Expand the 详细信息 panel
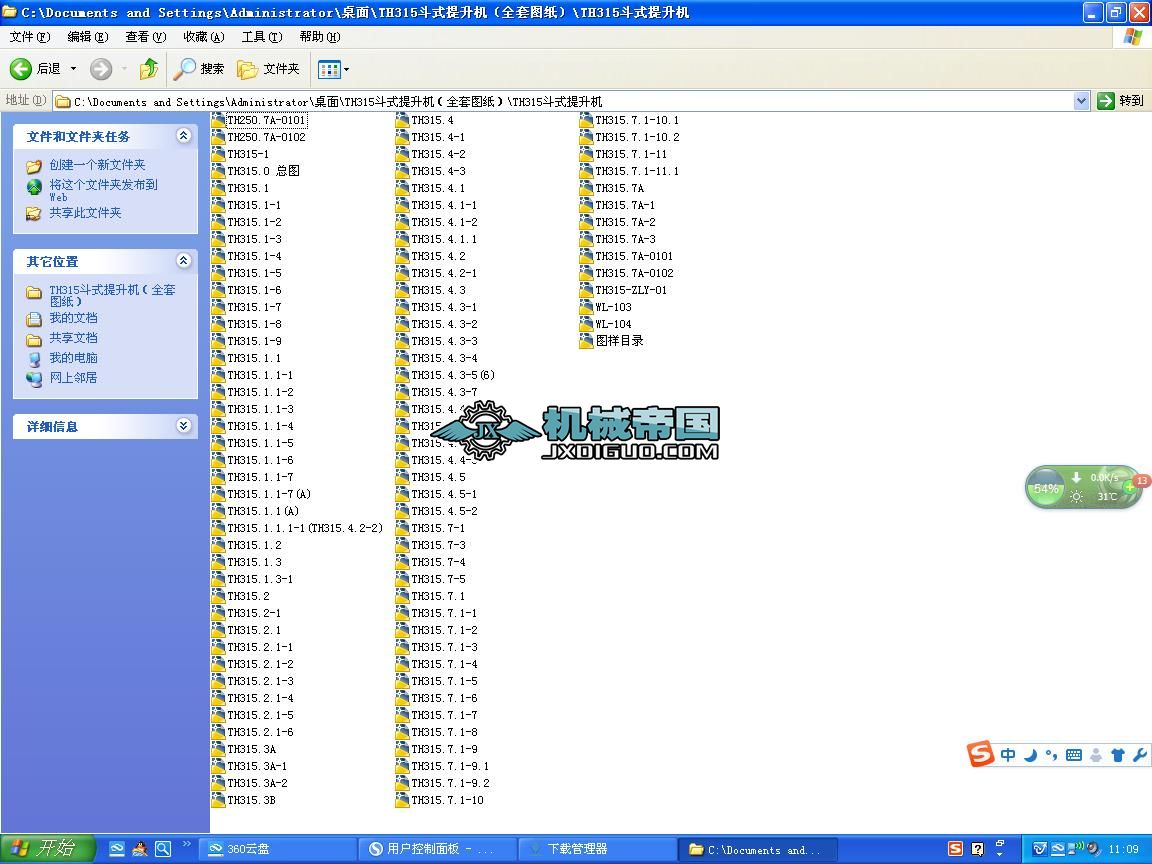The image size is (1152, 864). [x=184, y=425]
